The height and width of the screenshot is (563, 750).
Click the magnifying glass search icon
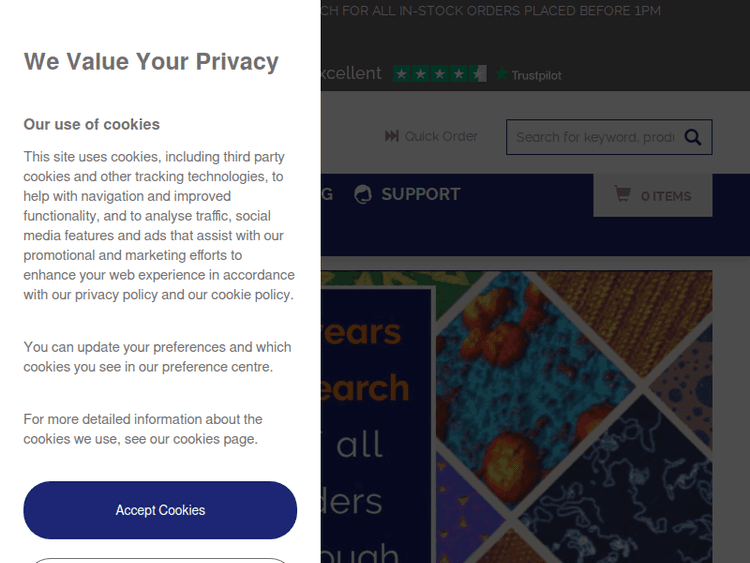[693, 137]
